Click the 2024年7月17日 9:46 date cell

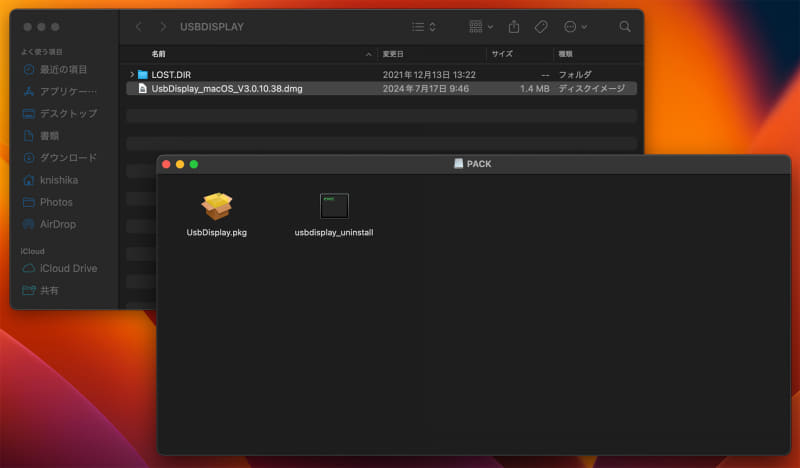426,88
